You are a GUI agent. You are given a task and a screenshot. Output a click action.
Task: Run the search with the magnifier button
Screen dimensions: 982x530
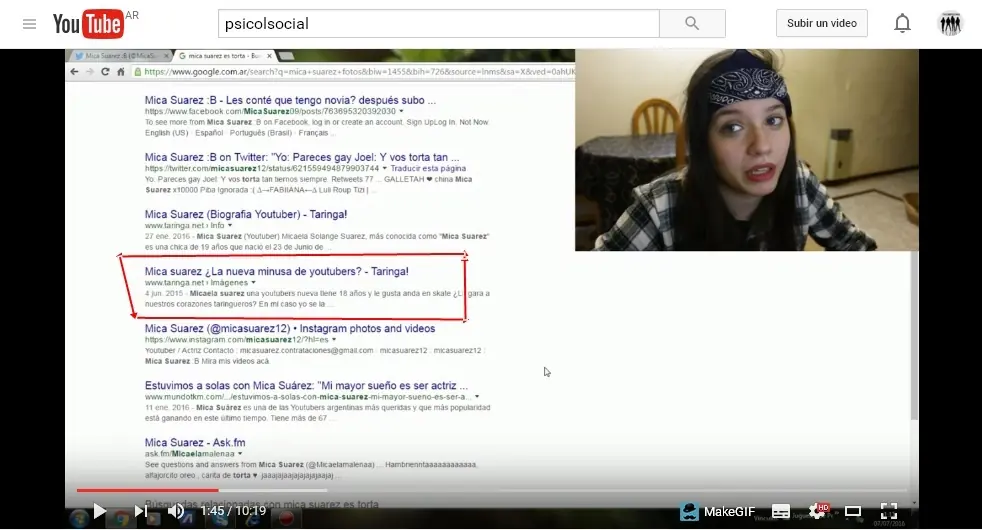[692, 24]
